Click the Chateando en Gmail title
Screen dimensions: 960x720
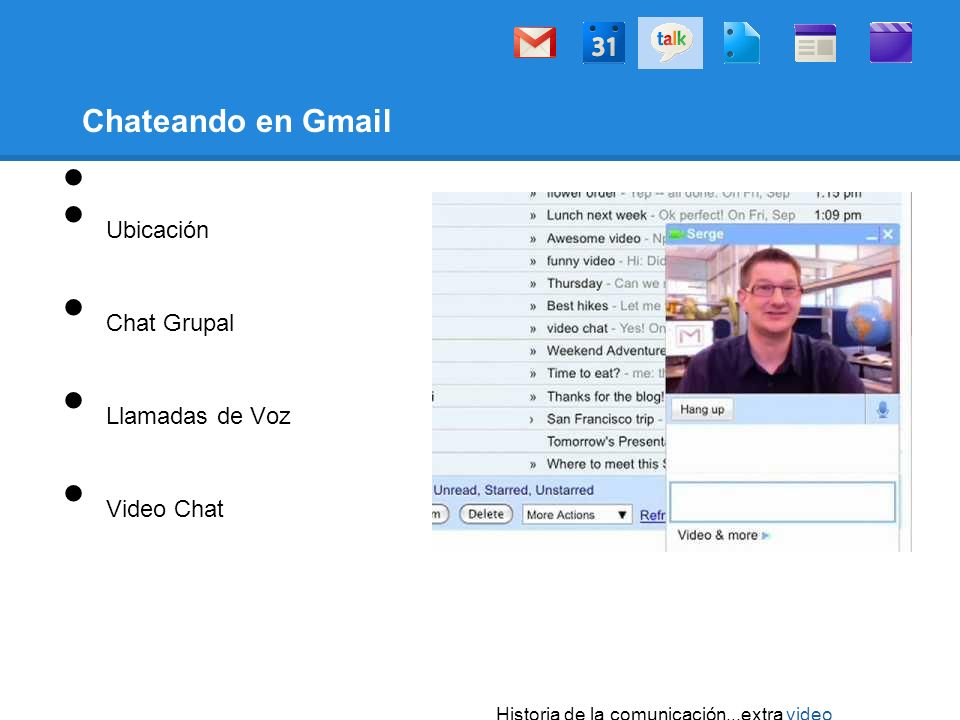pos(236,121)
